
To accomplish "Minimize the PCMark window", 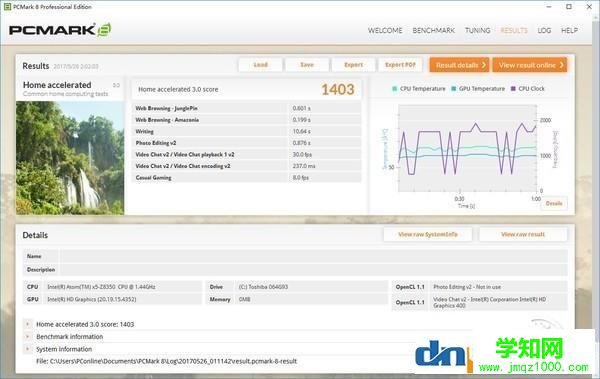I will tap(549, 7).
